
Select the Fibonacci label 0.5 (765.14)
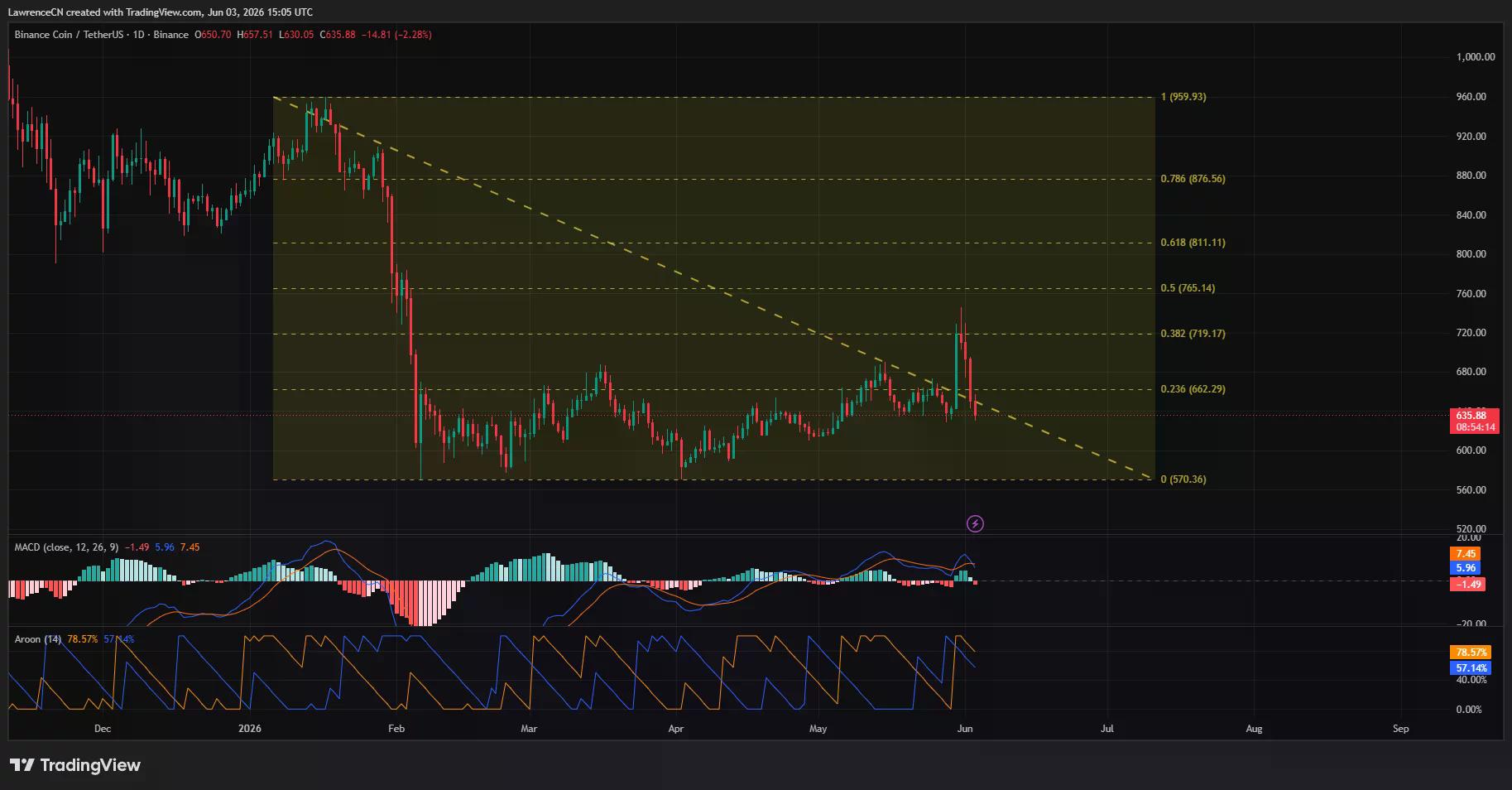click(1188, 288)
